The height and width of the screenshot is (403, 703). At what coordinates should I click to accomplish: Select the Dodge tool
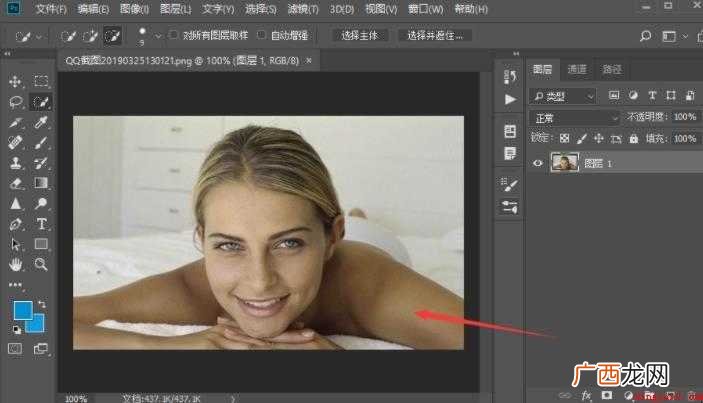[41, 204]
